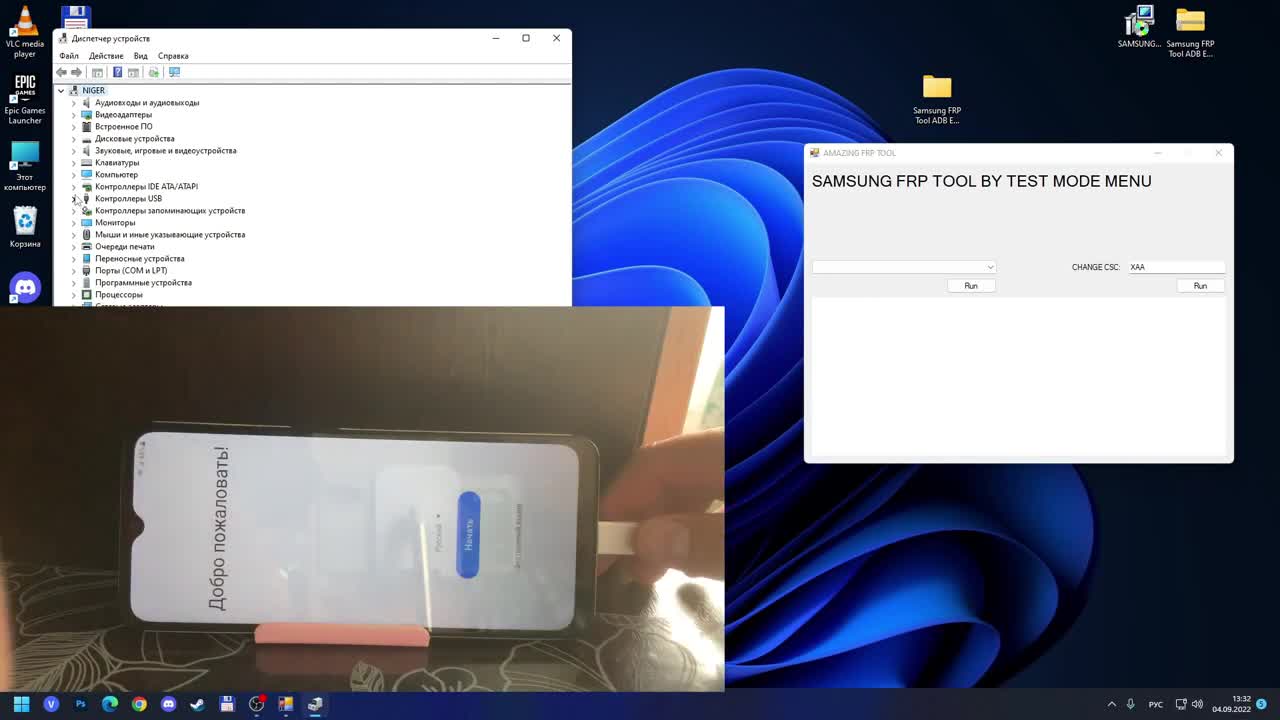The width and height of the screenshot is (1280, 720).
Task: Click the blue Help icon in Device Manager toolbar
Action: [117, 72]
